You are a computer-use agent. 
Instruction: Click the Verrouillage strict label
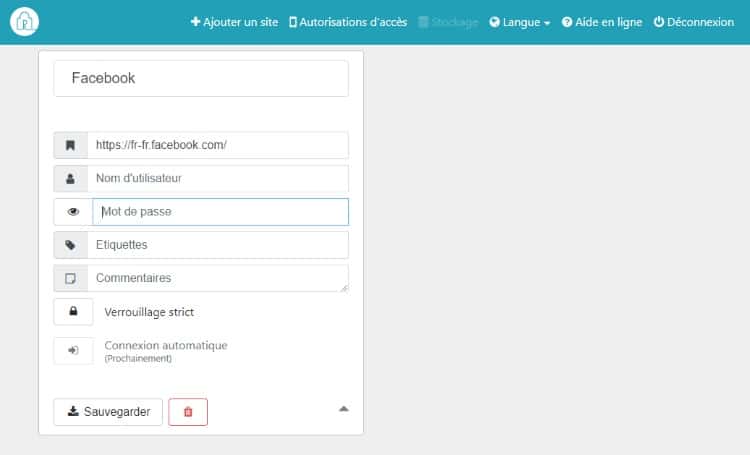(149, 312)
